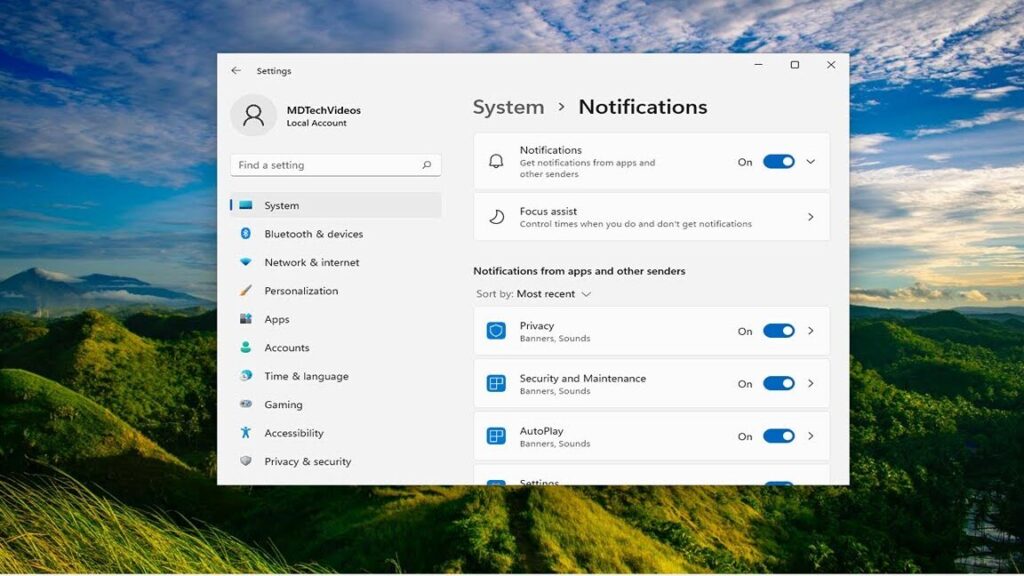The height and width of the screenshot is (576, 1024).
Task: Go back using the back arrow
Action: tap(236, 70)
